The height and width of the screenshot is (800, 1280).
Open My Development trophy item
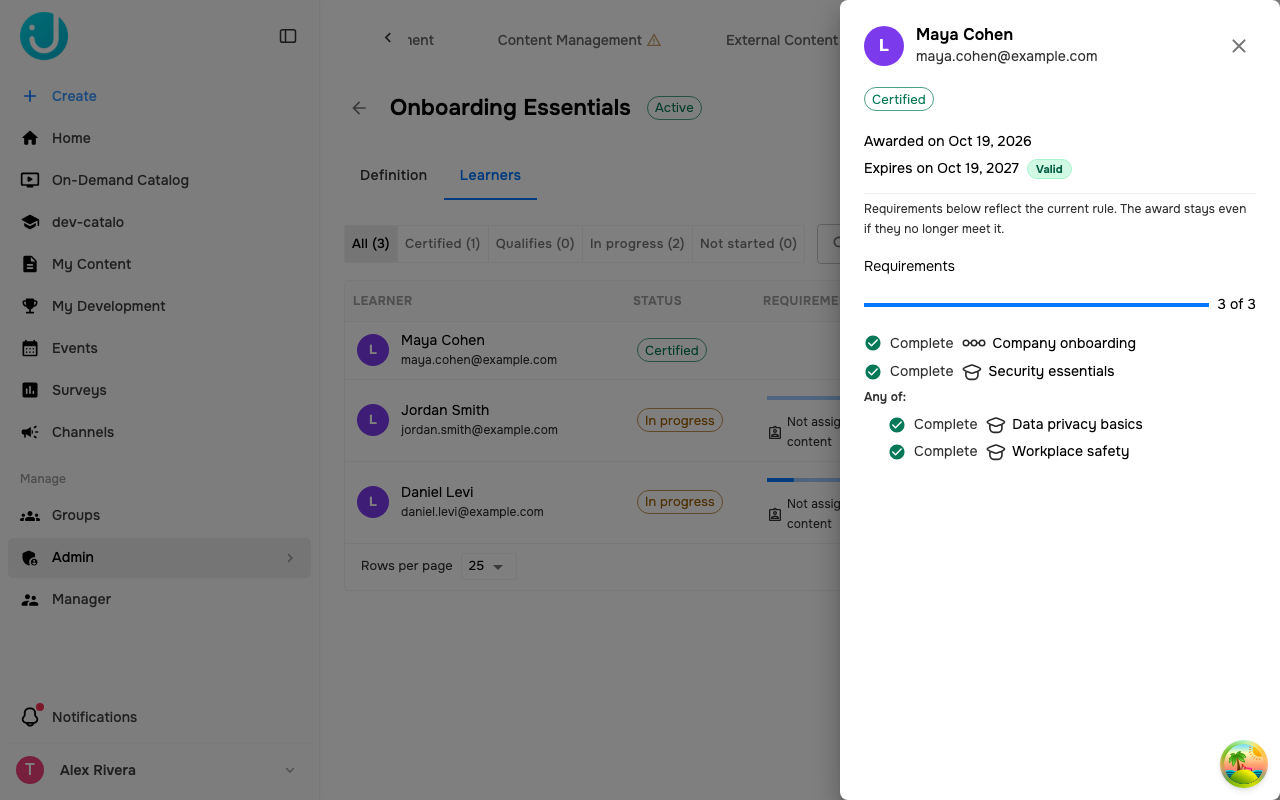click(x=159, y=306)
